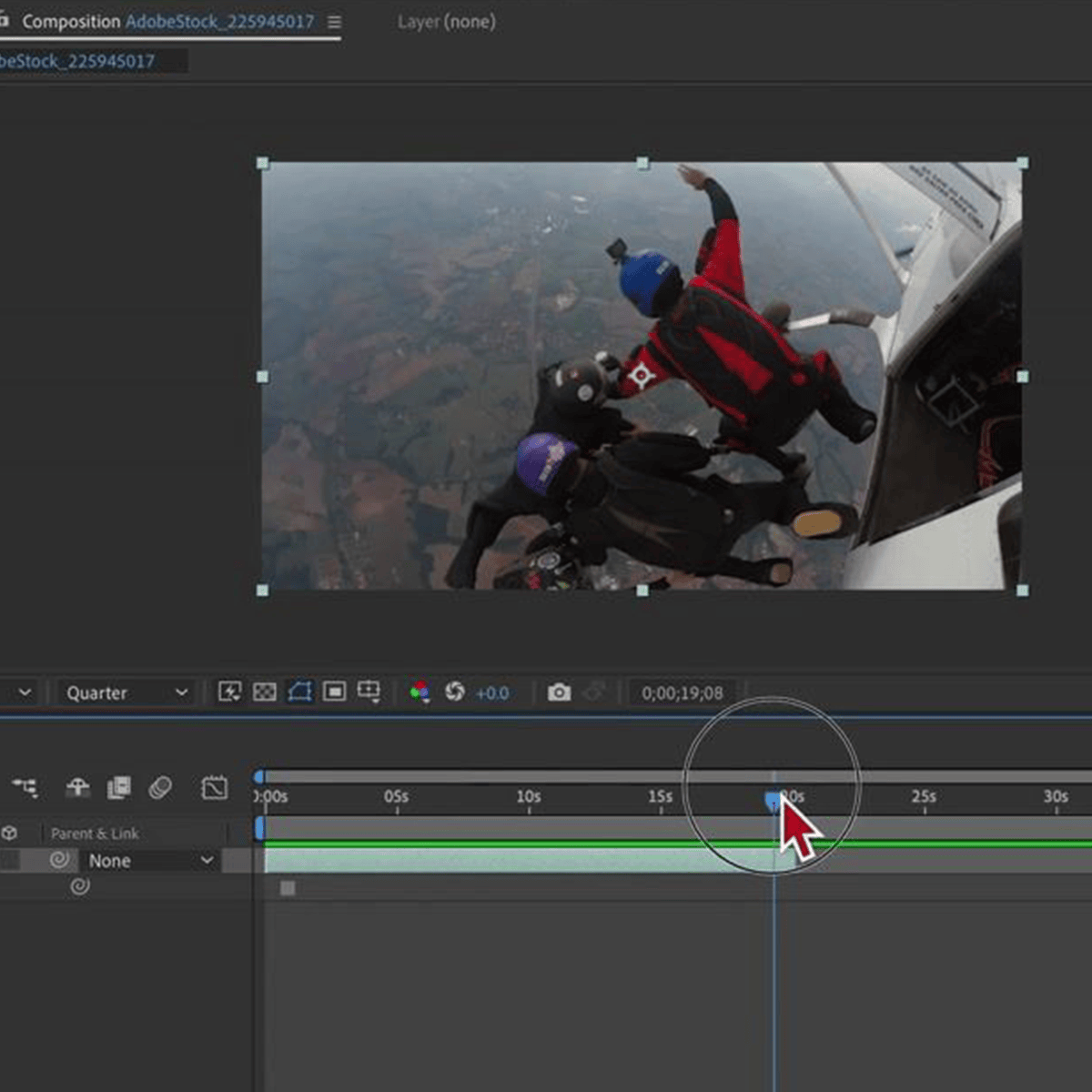Open grid and guide options

click(369, 693)
